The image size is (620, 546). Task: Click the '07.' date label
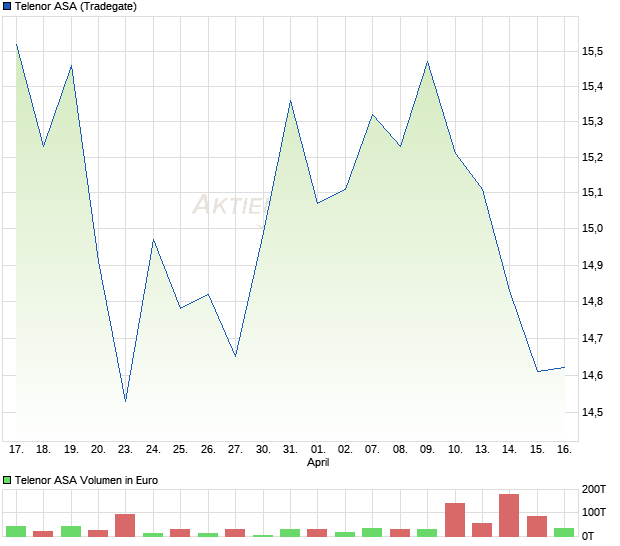(x=372, y=450)
